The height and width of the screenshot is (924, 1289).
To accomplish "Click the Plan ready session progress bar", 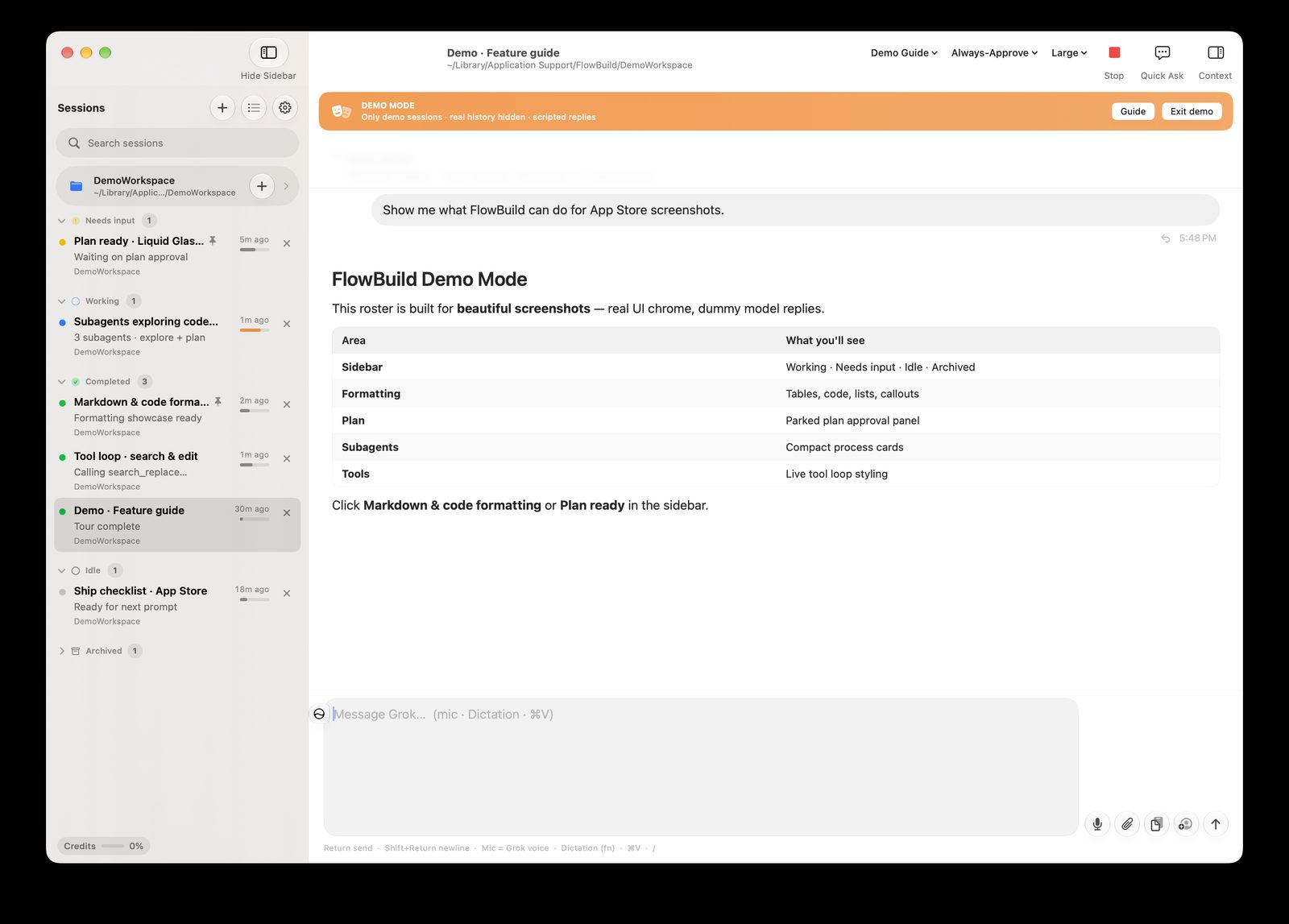I will 255,250.
